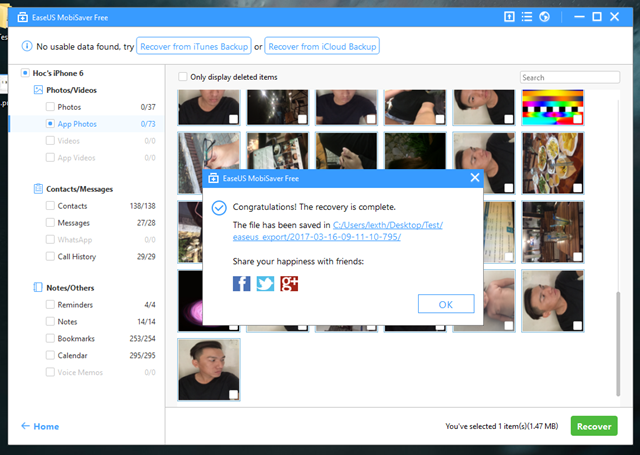The height and width of the screenshot is (455, 640).
Task: Check the Photos checkbox
Action: (50, 107)
